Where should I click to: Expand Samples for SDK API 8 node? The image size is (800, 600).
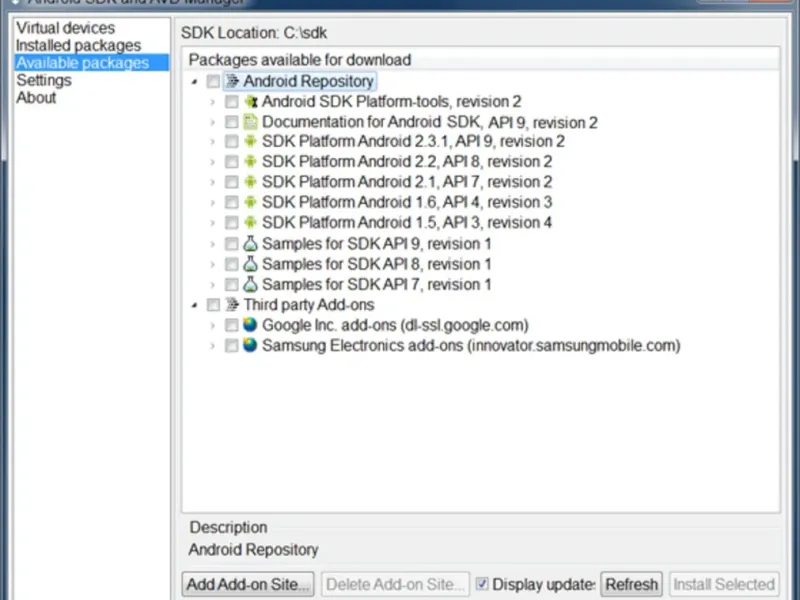coord(213,264)
